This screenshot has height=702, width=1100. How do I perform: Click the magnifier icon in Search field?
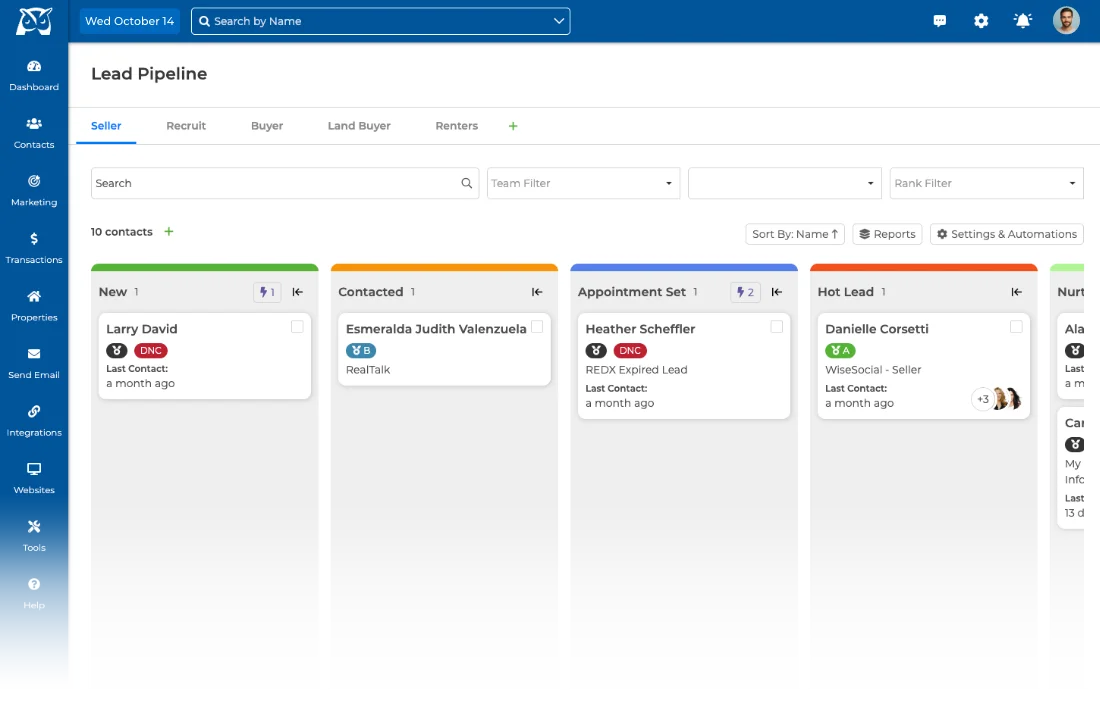(x=467, y=183)
